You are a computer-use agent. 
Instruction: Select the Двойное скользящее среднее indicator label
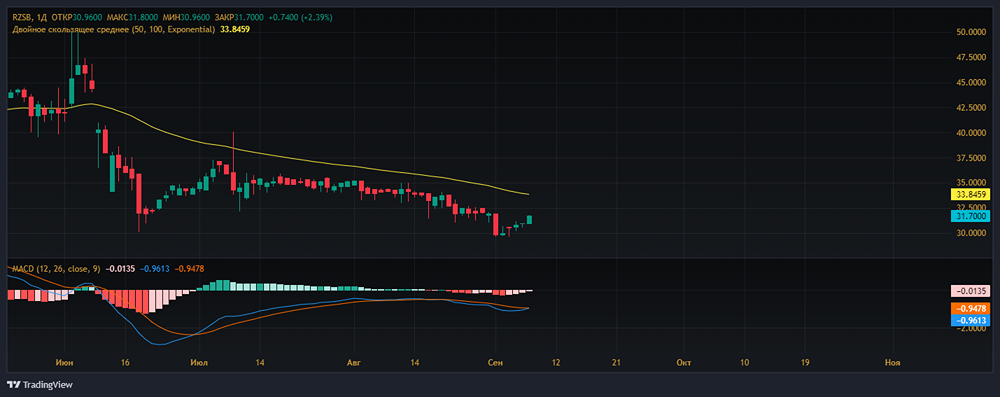click(x=113, y=29)
